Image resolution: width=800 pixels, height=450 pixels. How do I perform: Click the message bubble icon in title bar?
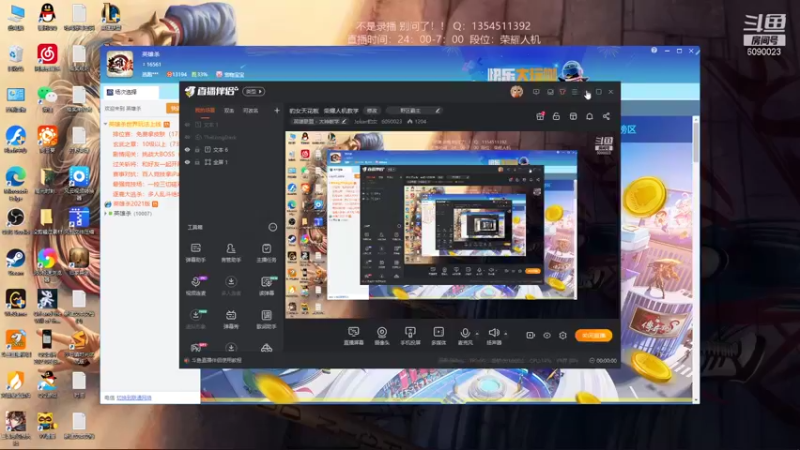pyautogui.click(x=536, y=92)
